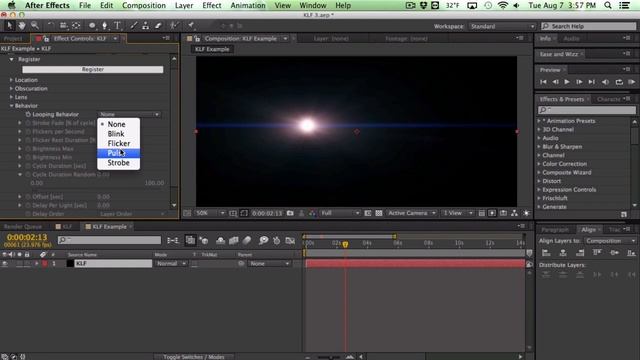
Task: Click the Register button
Action: 93,69
